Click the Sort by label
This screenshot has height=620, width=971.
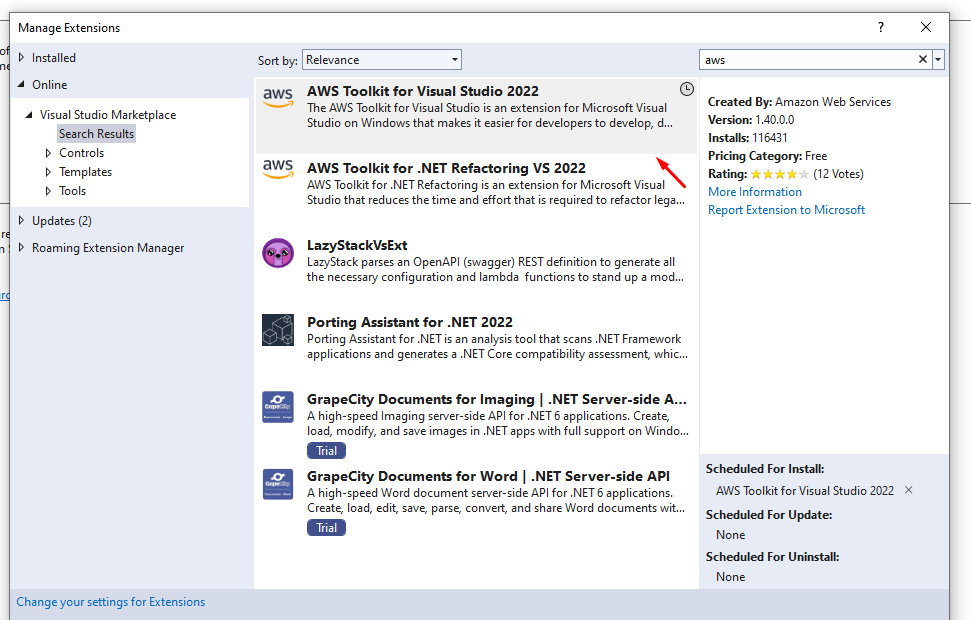[x=278, y=61]
